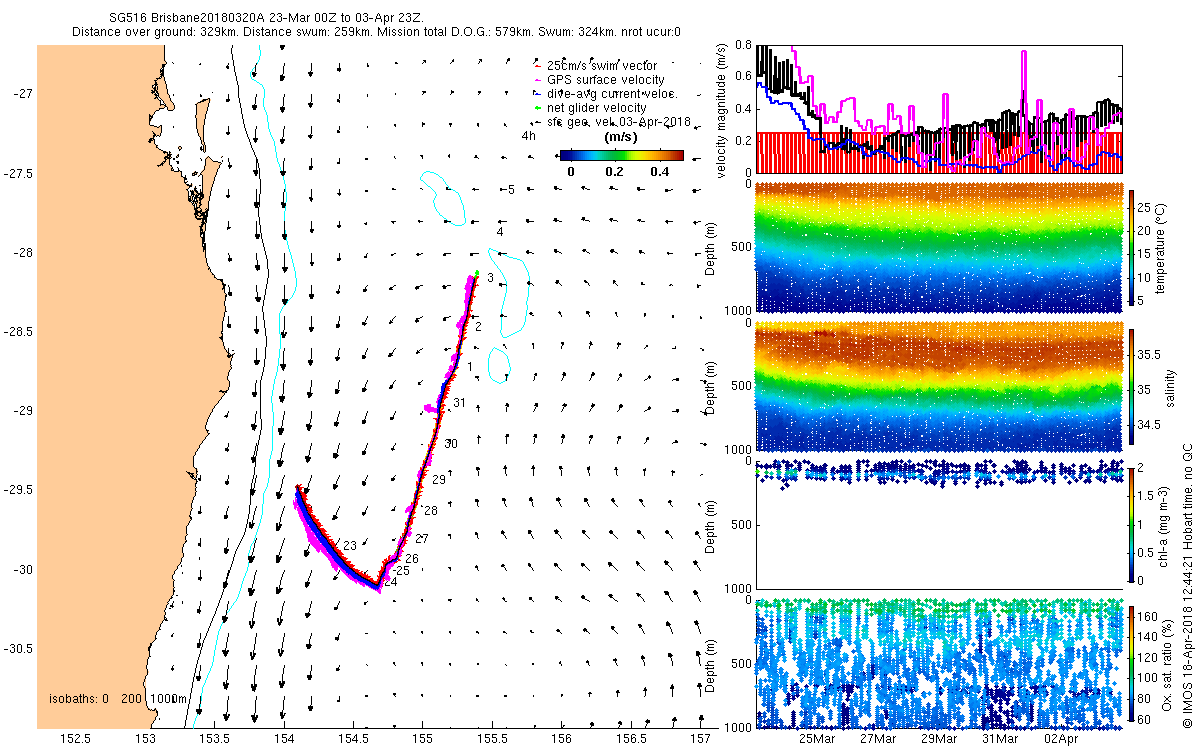This screenshot has width=1200, height=750.
Task: Click the '-27' latitude axis label
Action: click(x=22, y=94)
